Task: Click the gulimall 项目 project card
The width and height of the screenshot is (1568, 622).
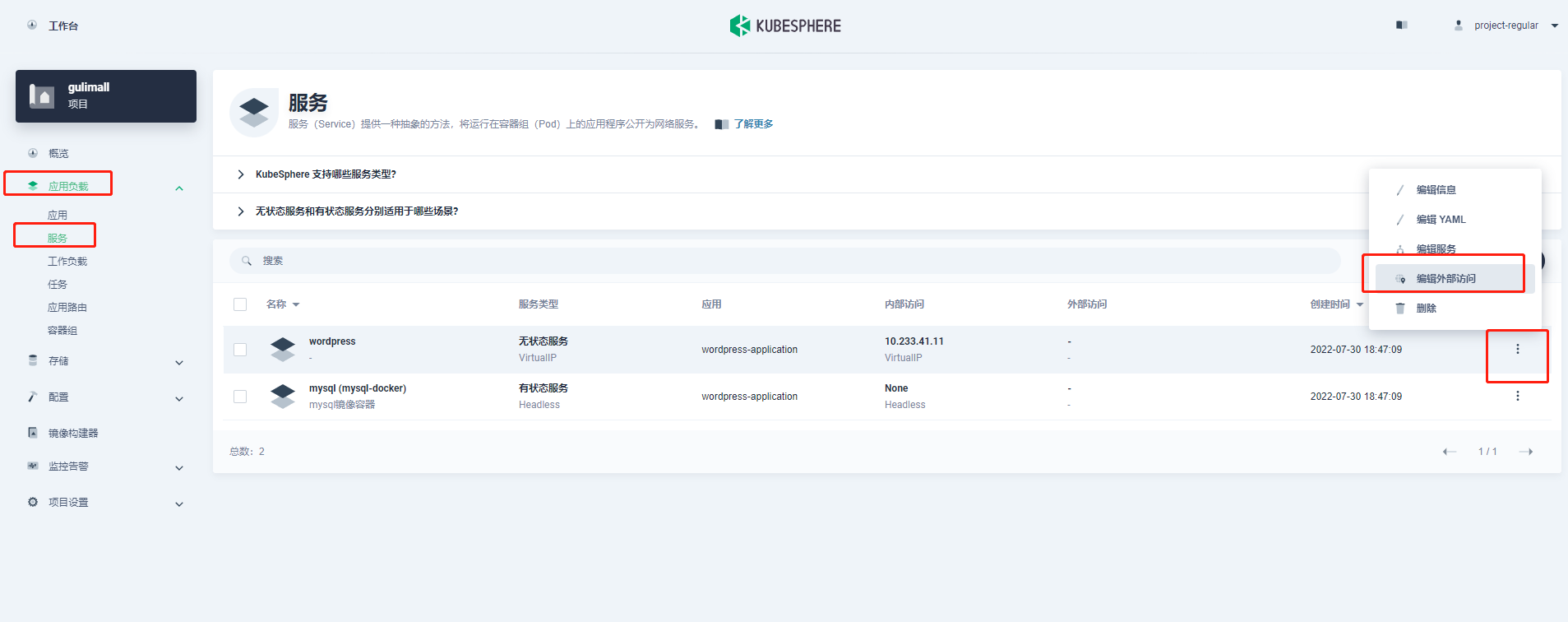Action: (106, 96)
